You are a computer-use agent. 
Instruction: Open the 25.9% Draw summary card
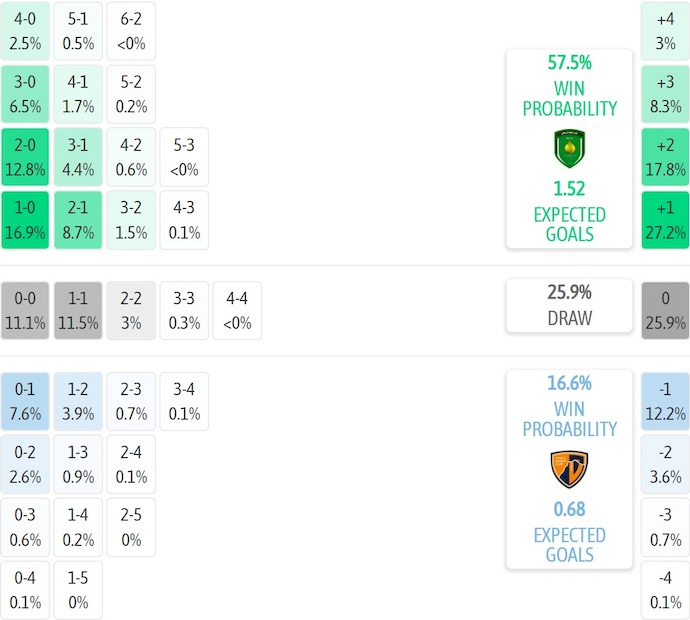click(569, 305)
